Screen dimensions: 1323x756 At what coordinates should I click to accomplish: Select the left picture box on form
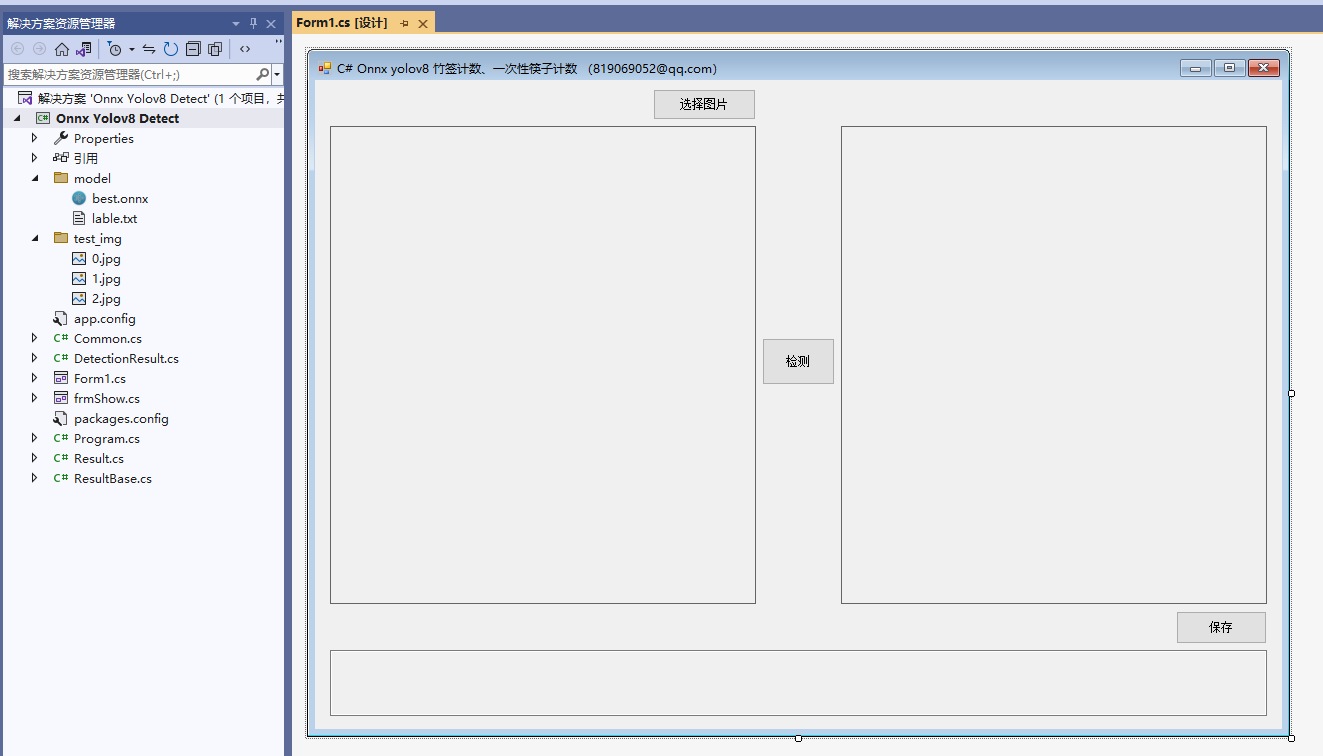pos(543,365)
